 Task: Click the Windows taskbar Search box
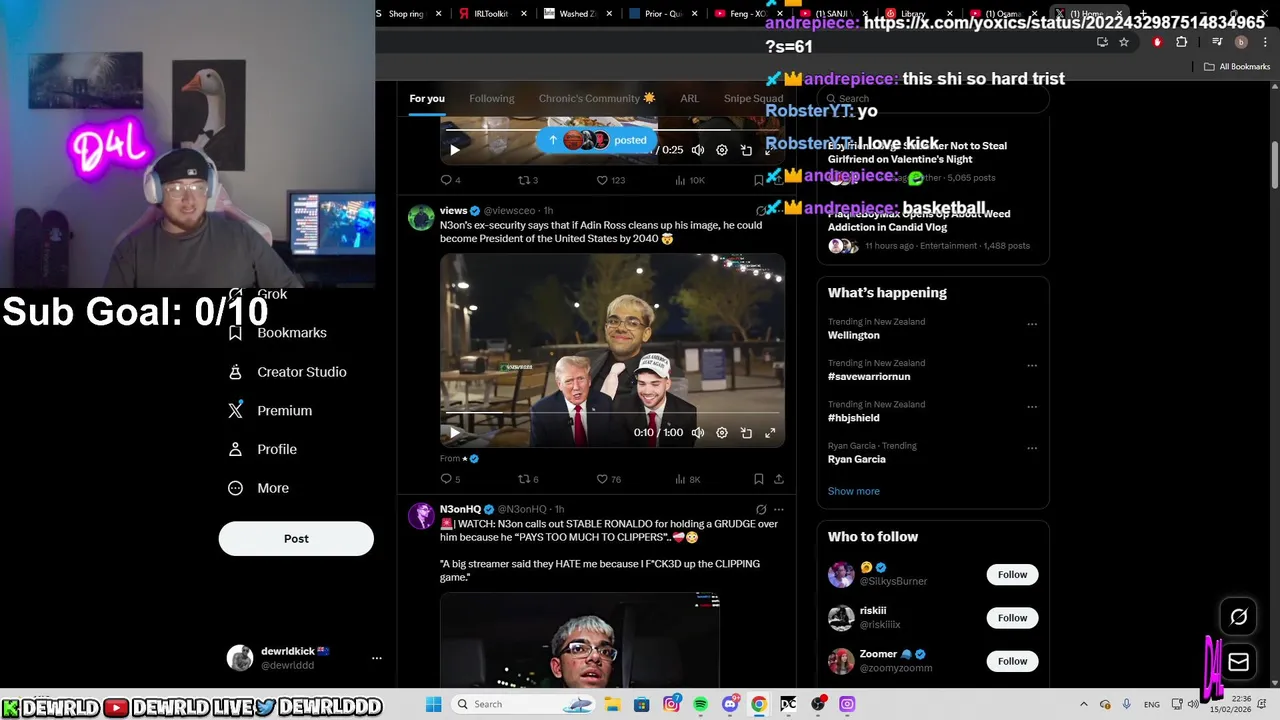click(x=523, y=704)
